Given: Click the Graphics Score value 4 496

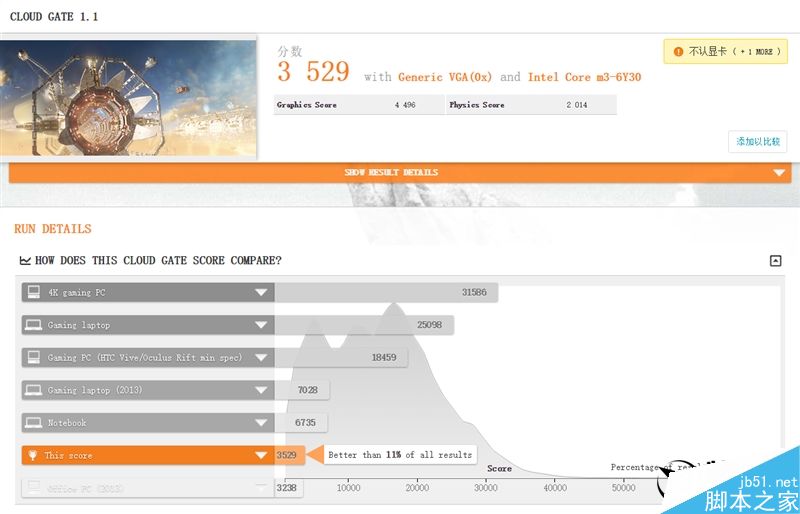Looking at the screenshot, I should click(x=405, y=105).
